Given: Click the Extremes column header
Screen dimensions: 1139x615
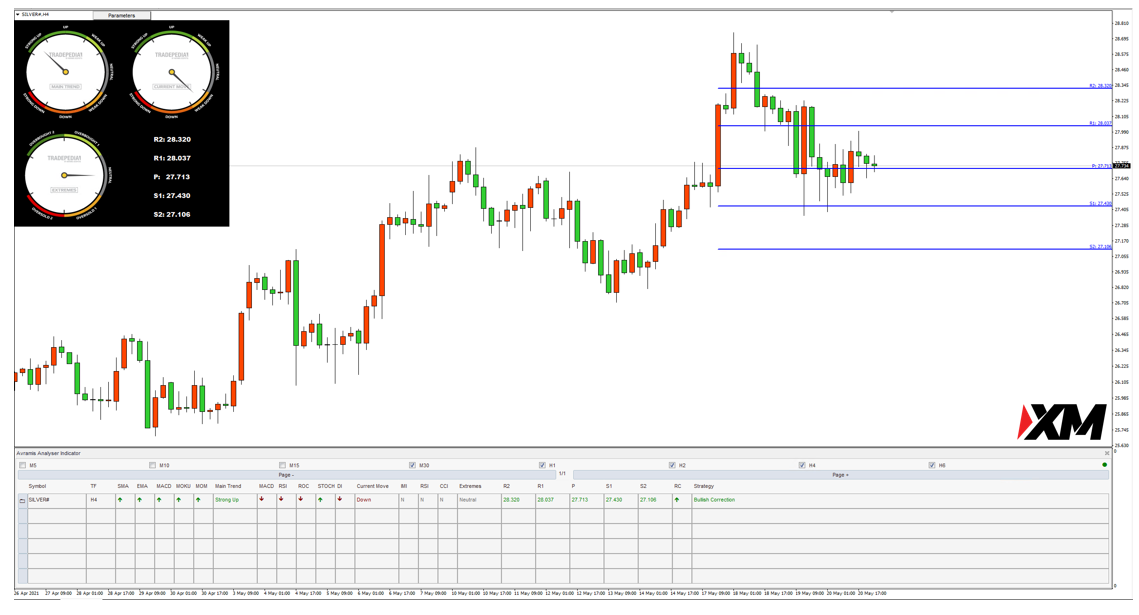Looking at the screenshot, I should 470,486.
